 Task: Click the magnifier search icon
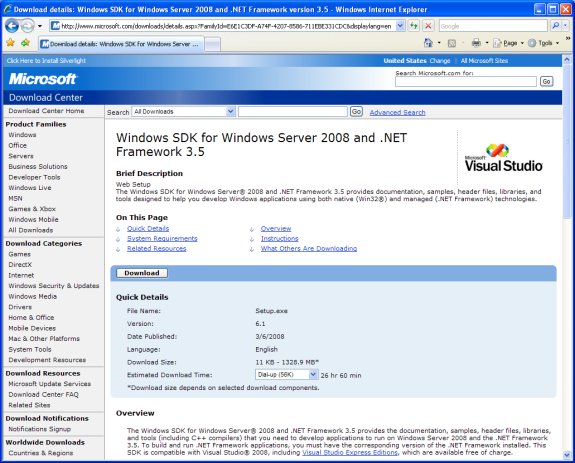click(556, 26)
